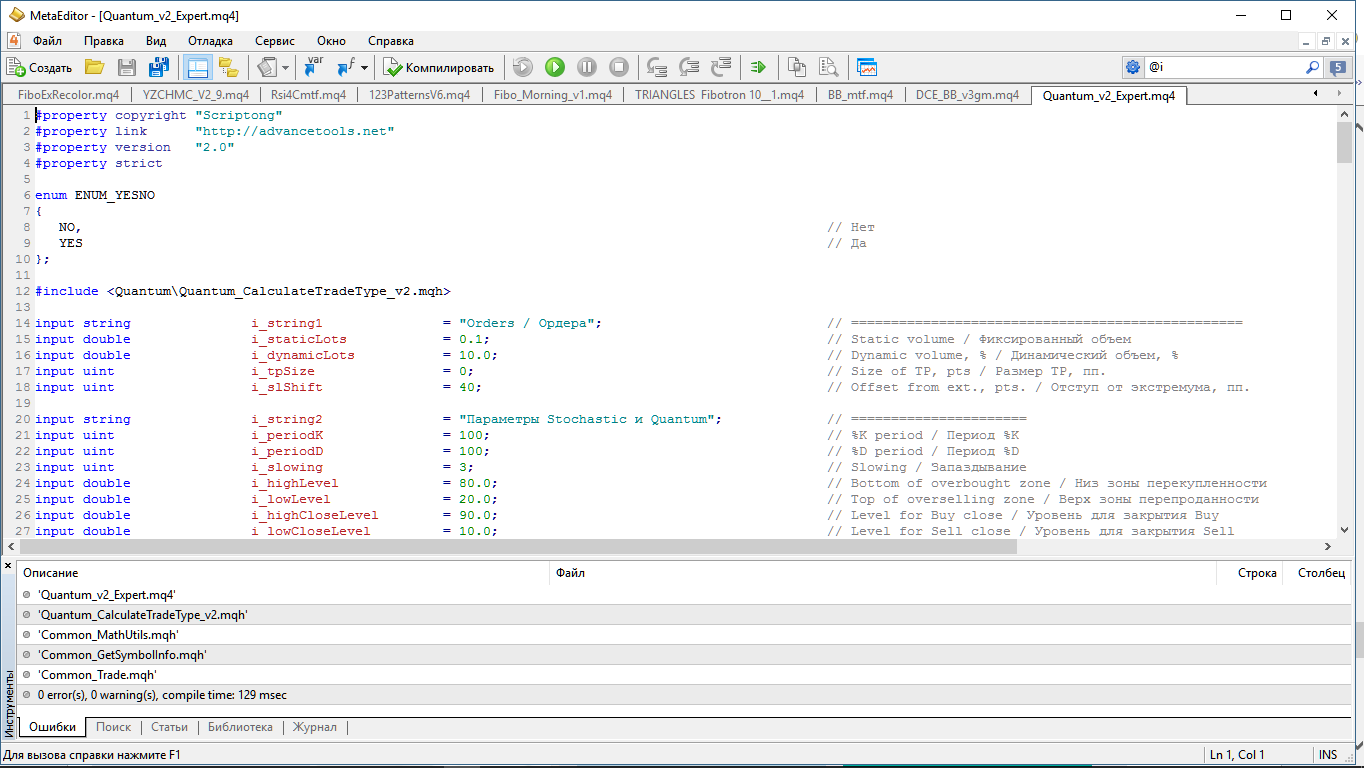1364x772 pixels.
Task: Click the Создать button
Action: point(40,67)
